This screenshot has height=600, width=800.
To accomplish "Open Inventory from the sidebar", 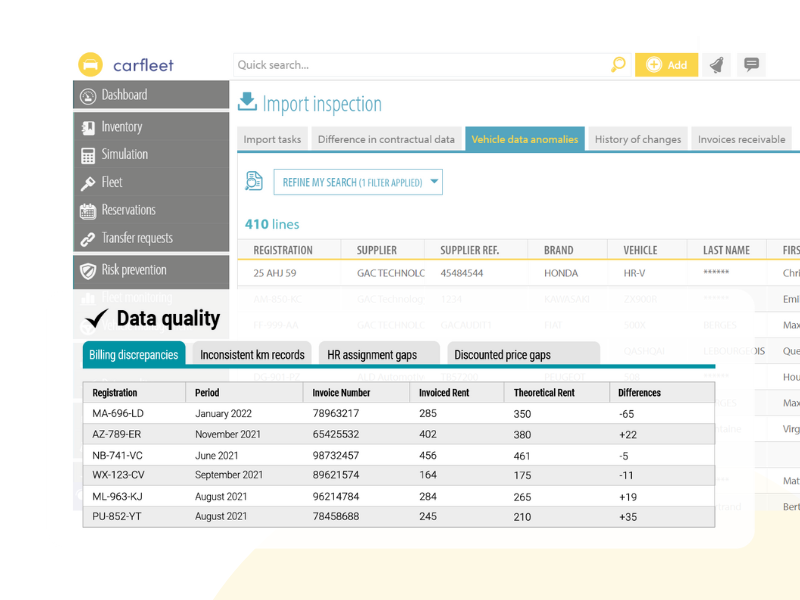I will coord(121,127).
